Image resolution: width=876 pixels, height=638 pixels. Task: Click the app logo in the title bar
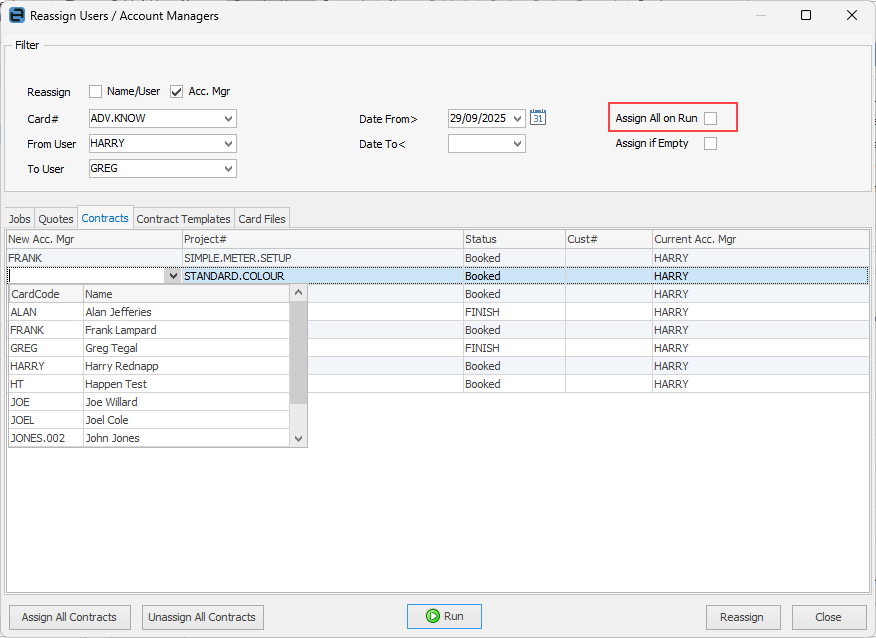pyautogui.click(x=17, y=16)
